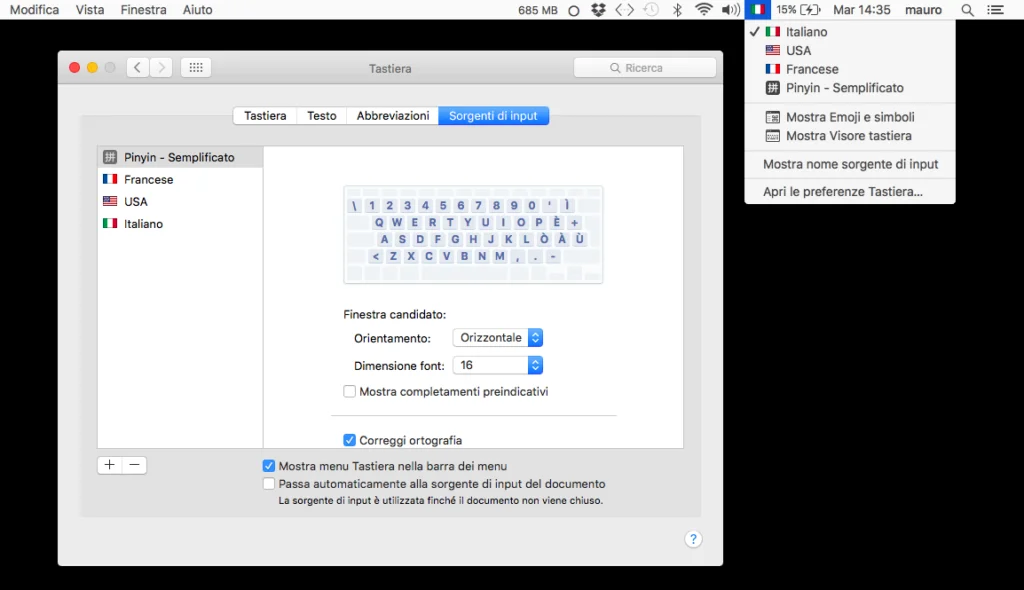Open the battery status menu
The width and height of the screenshot is (1024, 590).
click(798, 9)
